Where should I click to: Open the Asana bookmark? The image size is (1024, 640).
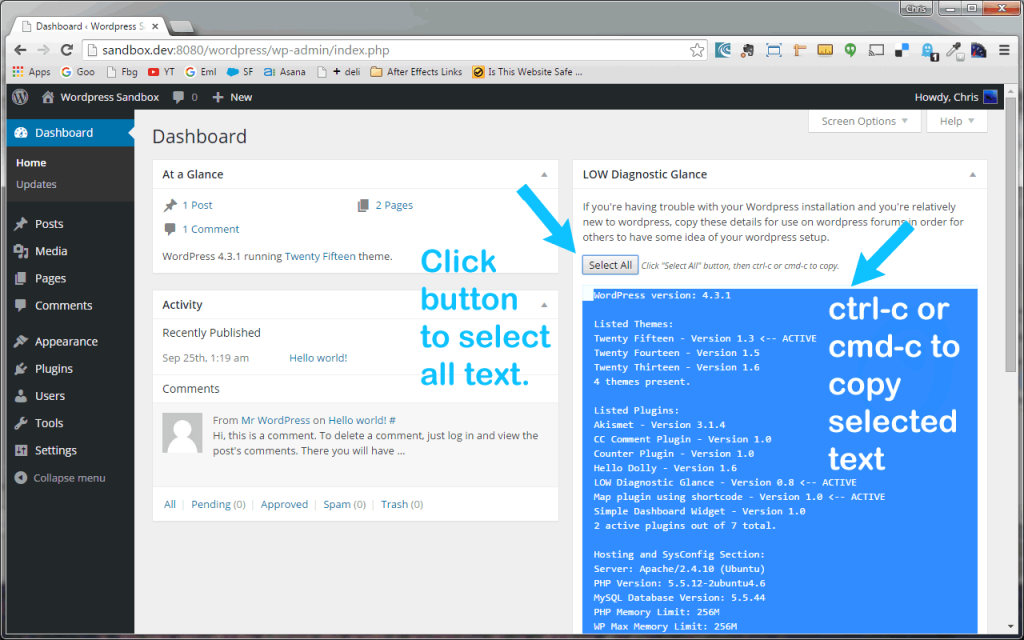click(285, 72)
